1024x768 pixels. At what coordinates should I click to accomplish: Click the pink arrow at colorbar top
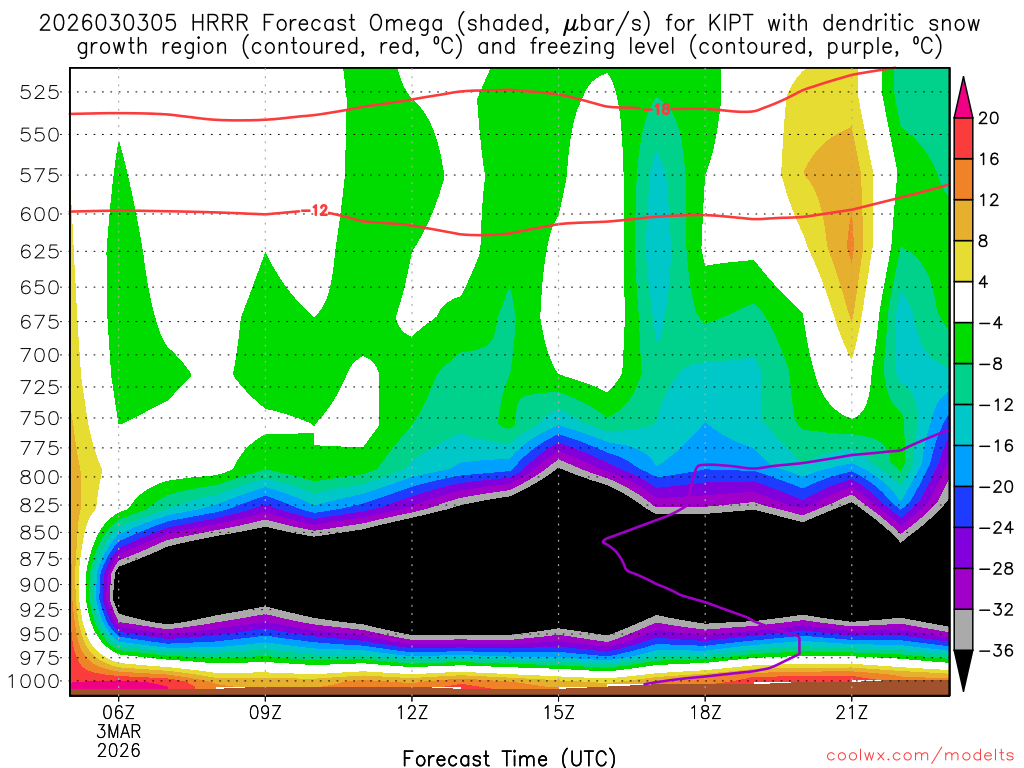(x=963, y=98)
